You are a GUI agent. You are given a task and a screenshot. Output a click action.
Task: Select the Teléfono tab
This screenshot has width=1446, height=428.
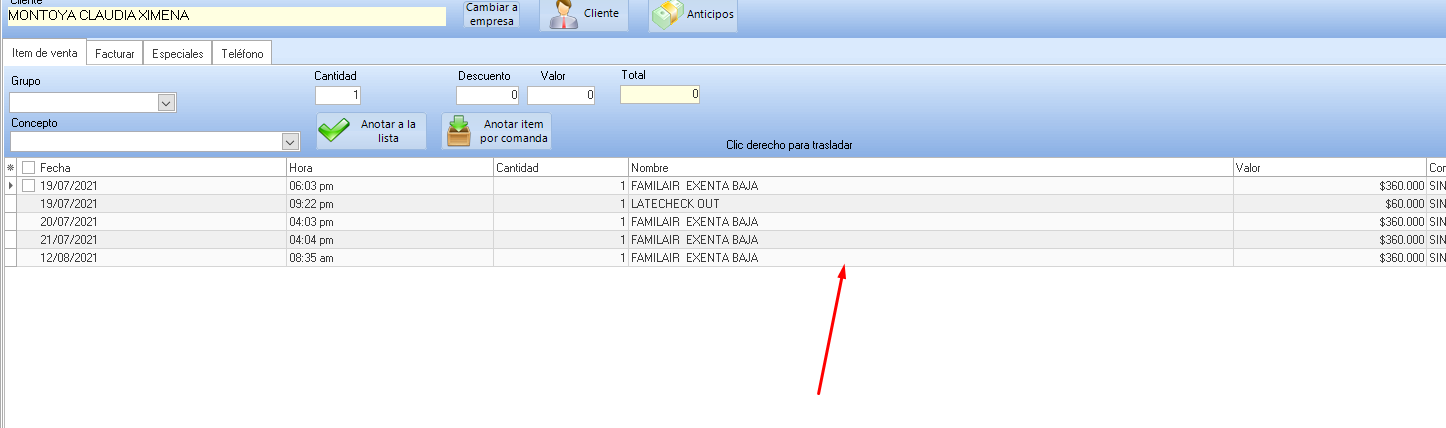[242, 54]
